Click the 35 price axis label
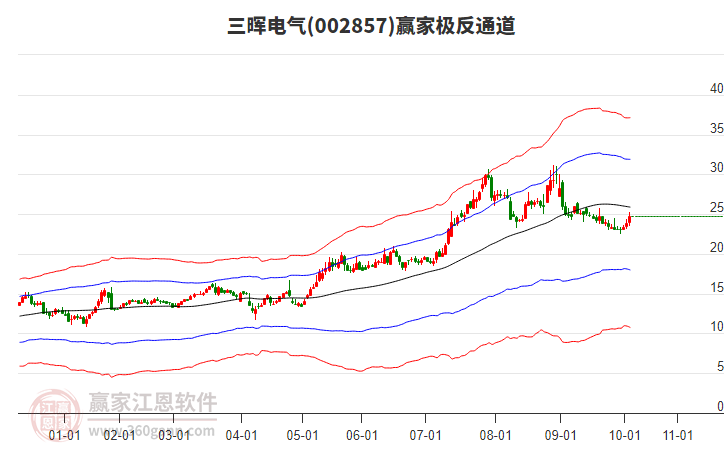This screenshot has width=726, height=450. click(x=716, y=128)
